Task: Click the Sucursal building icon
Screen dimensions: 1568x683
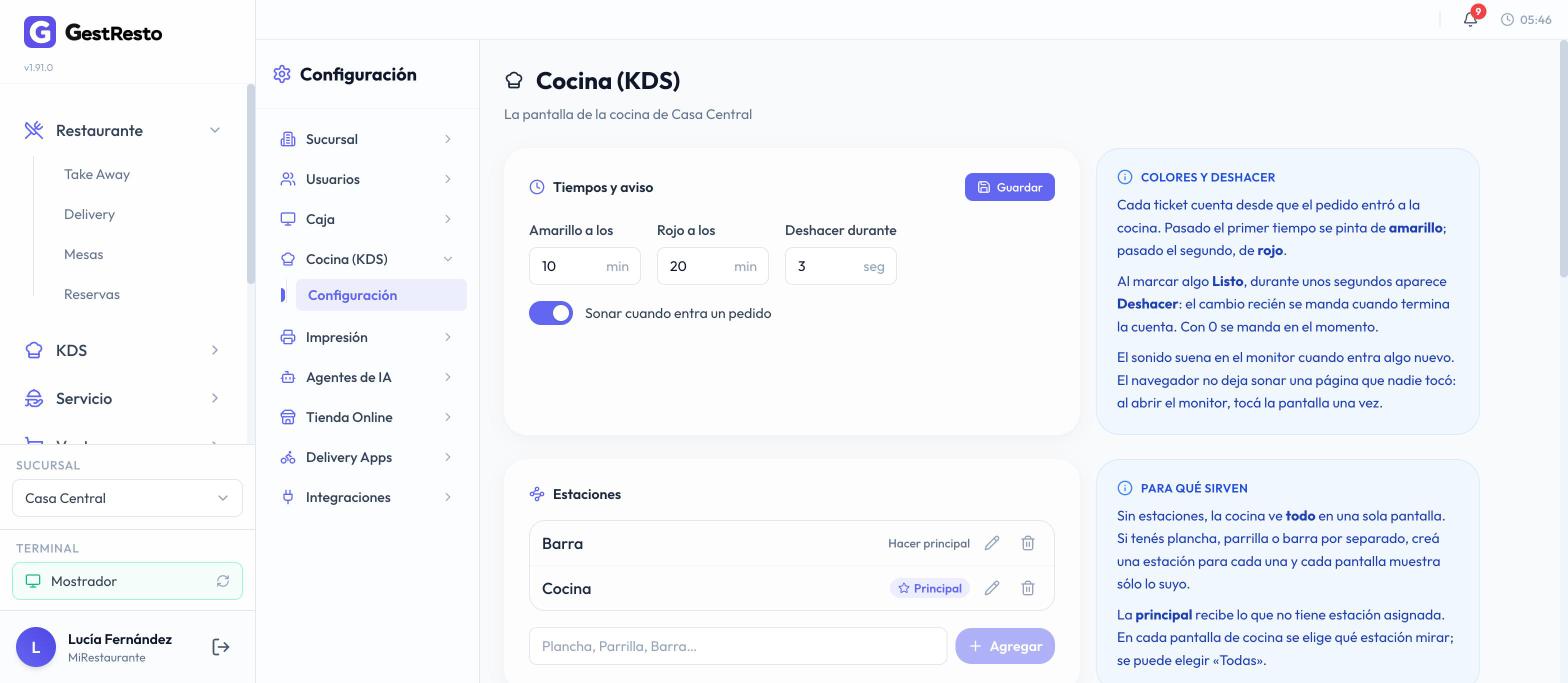Action: [x=288, y=139]
